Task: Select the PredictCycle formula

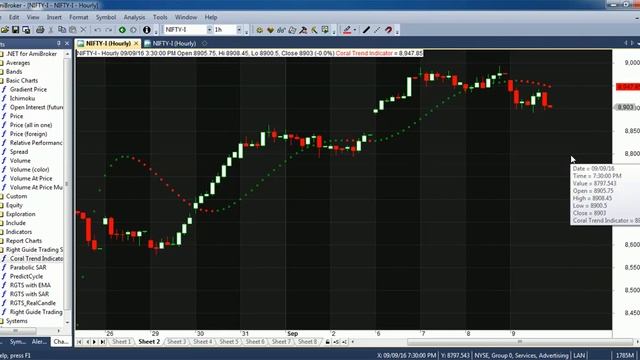Action: (27, 276)
